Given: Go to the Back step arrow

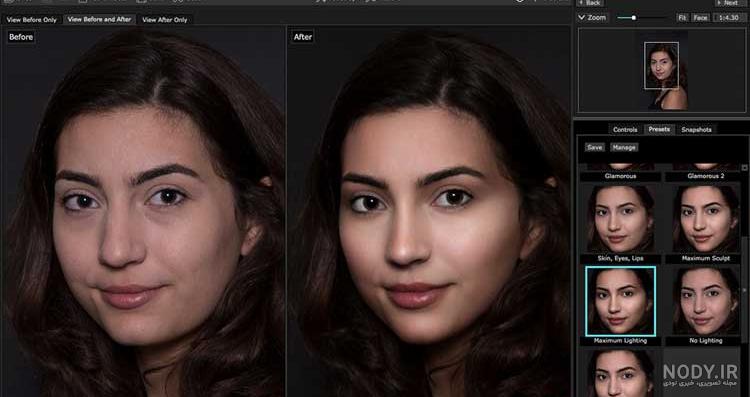Looking at the screenshot, I should pos(590,3).
